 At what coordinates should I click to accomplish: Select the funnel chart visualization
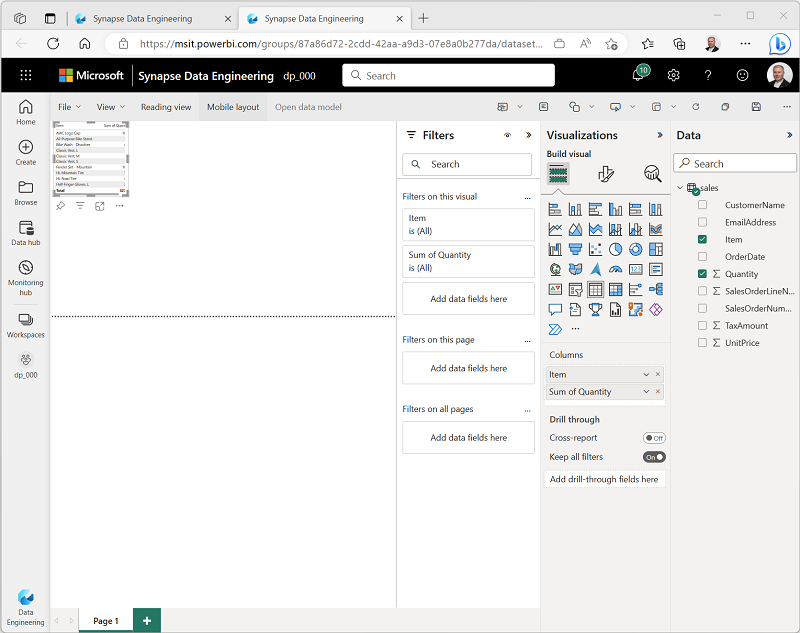click(x=575, y=249)
